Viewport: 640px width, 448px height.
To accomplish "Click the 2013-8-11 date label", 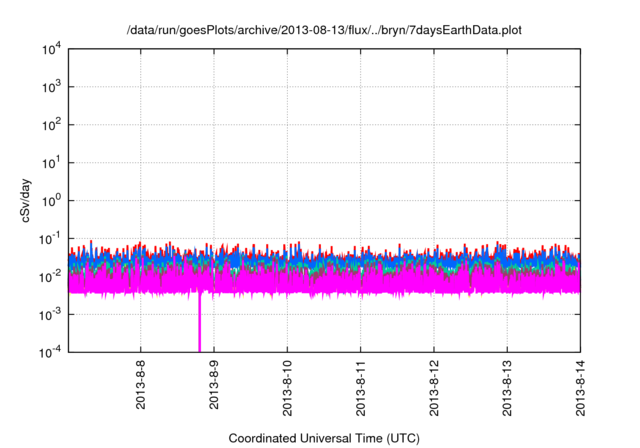I will (x=360, y=388).
